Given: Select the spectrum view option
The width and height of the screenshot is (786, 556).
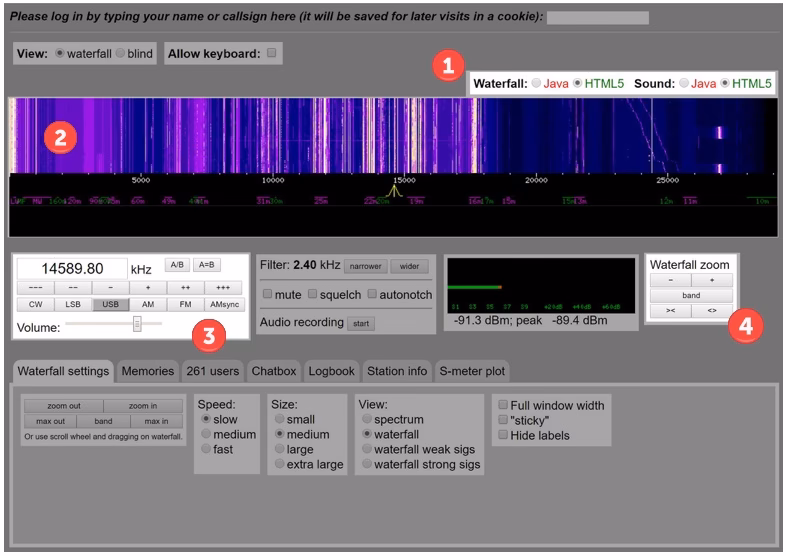Looking at the screenshot, I should pyautogui.click(x=367, y=419).
